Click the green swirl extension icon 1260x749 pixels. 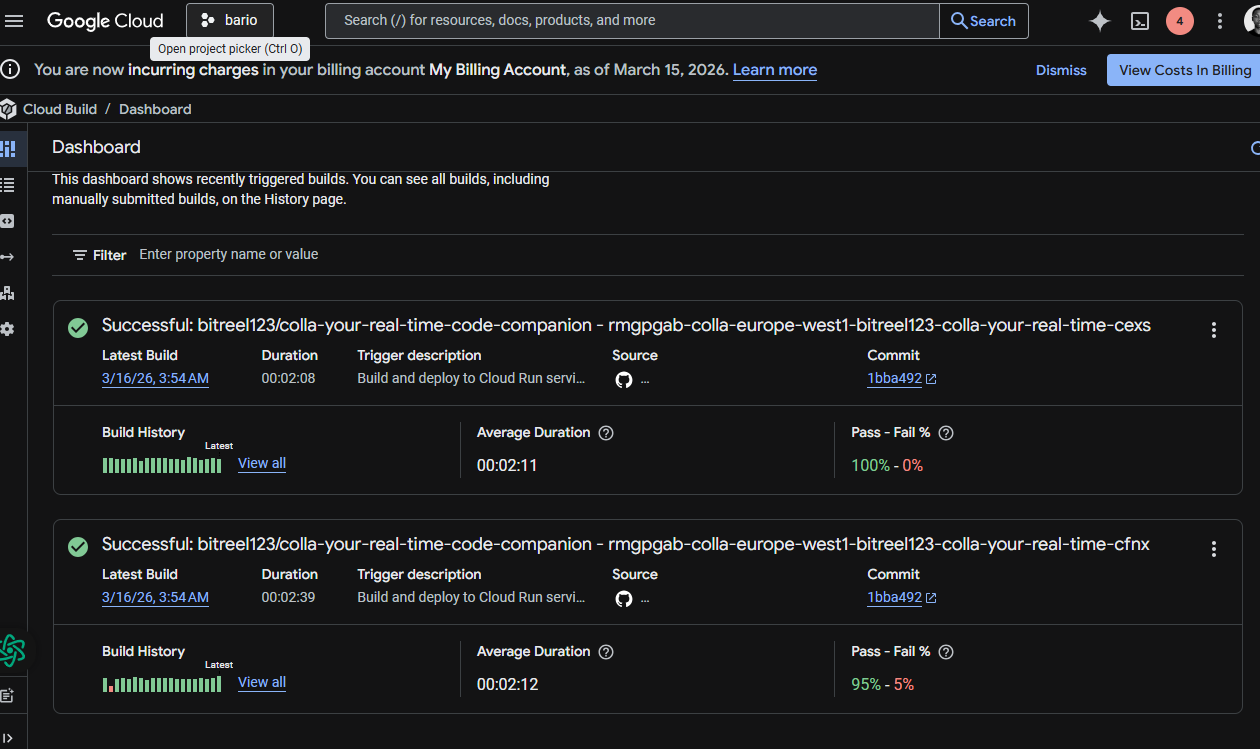click(12, 651)
